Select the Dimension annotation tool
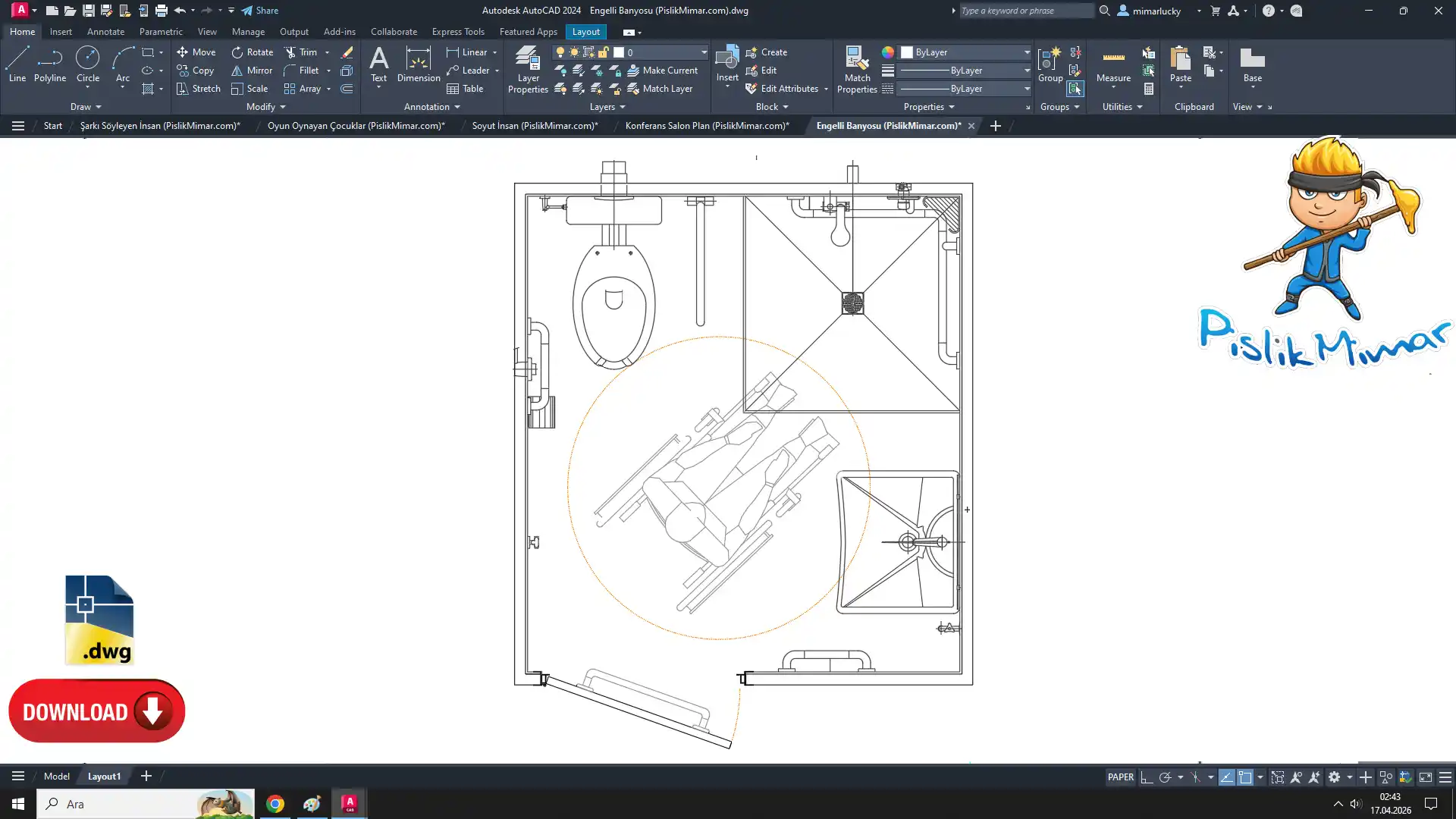 (418, 64)
